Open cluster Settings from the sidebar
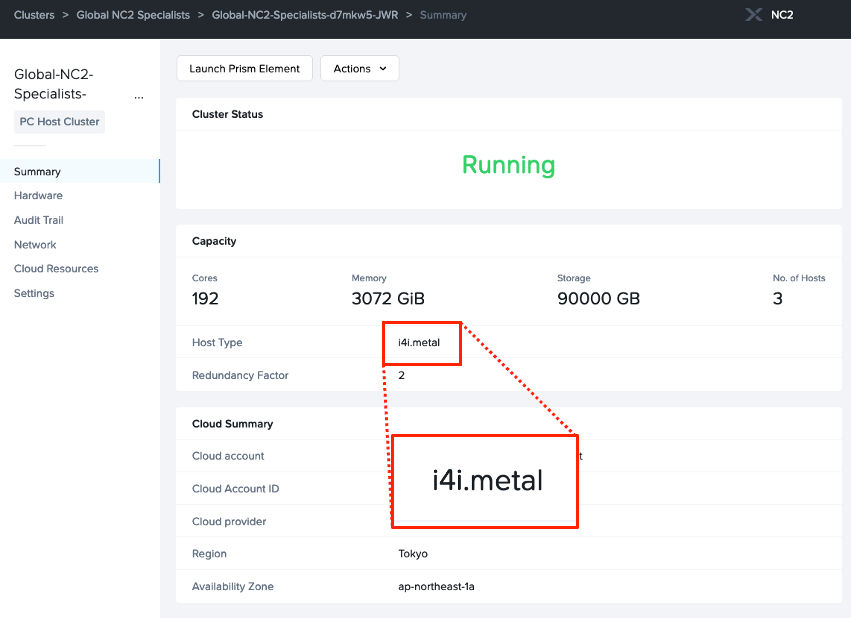This screenshot has height=618, width=851. (x=34, y=293)
